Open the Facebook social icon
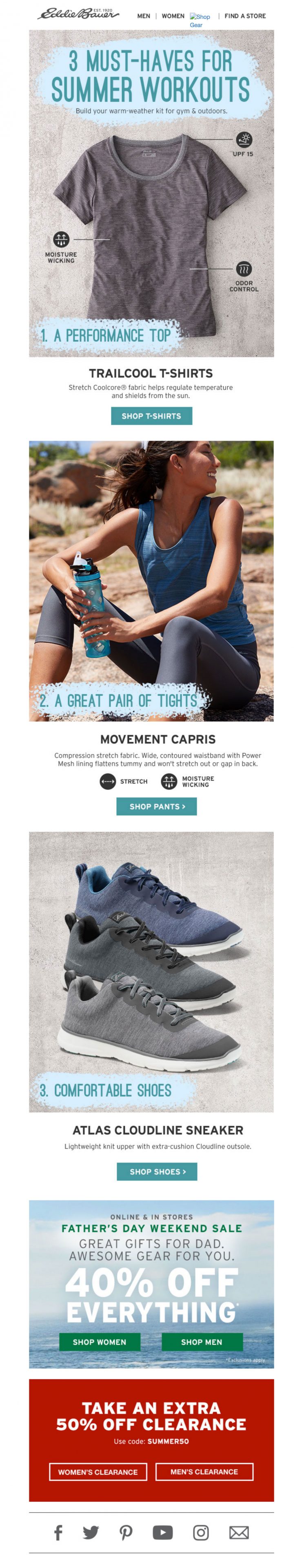Screen dimensions: 304x1568 58,1532
